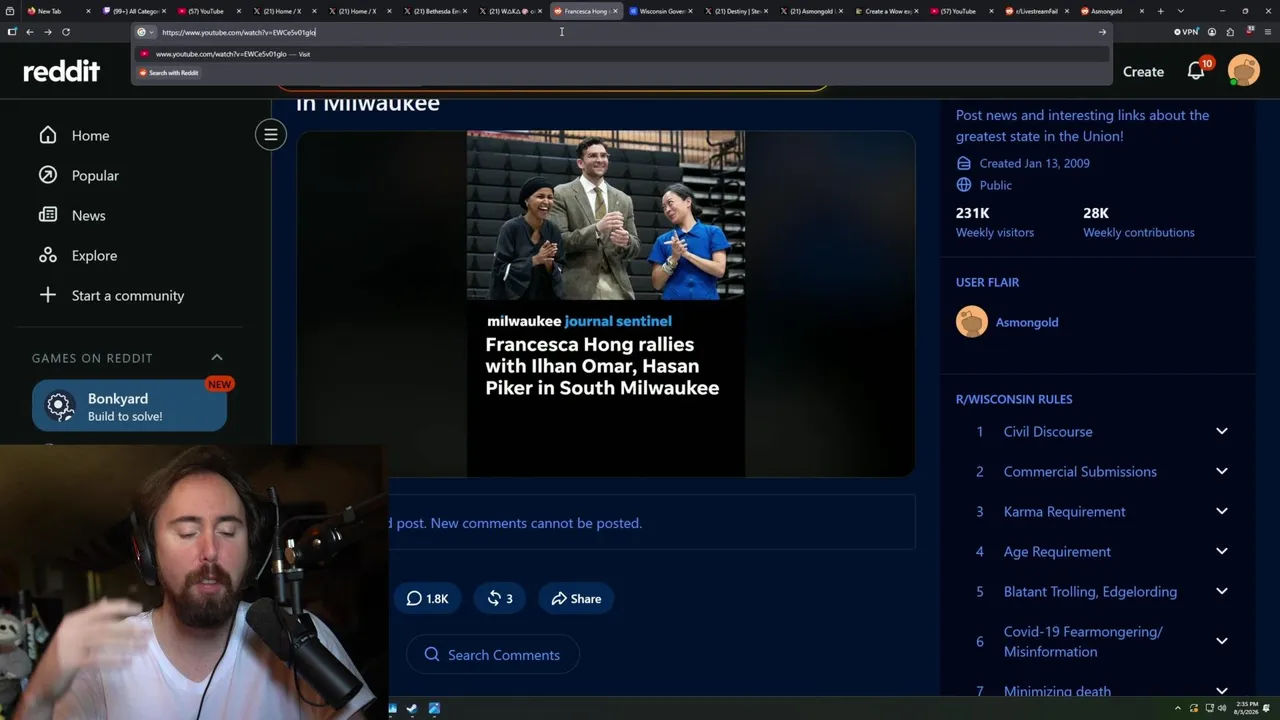The height and width of the screenshot is (720, 1280).
Task: Click the Popular arrow icon in sidebar
Action: tap(48, 175)
